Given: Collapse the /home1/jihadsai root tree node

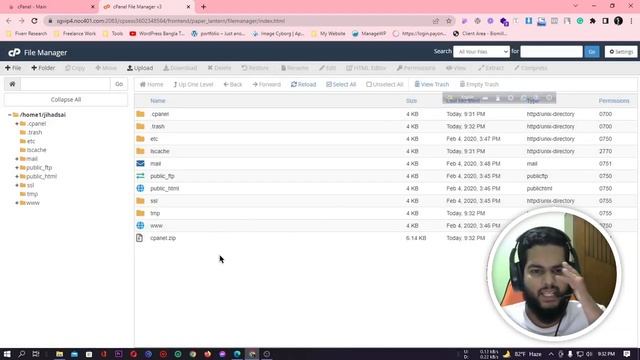Looking at the screenshot, I should tap(10, 115).
